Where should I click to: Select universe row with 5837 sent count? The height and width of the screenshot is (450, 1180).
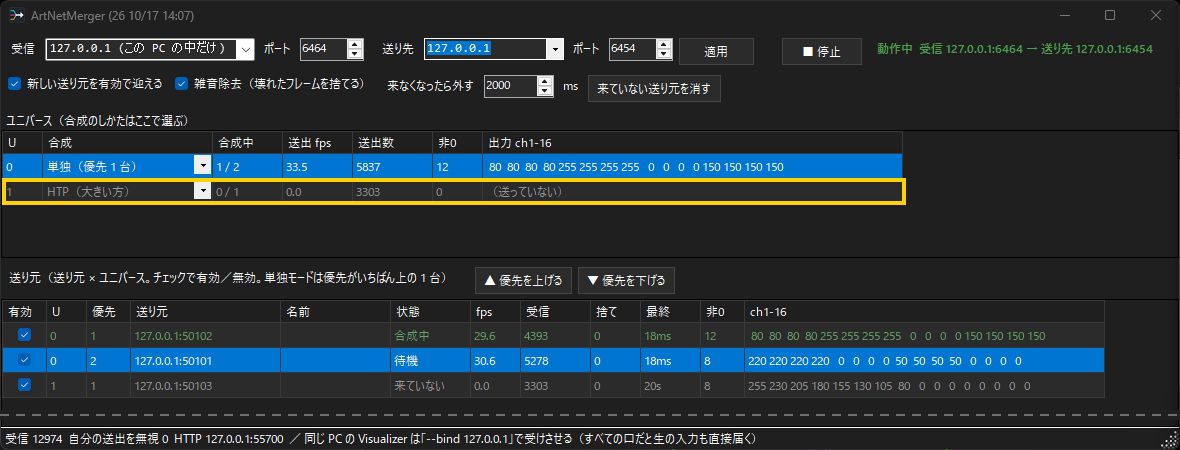click(452, 167)
